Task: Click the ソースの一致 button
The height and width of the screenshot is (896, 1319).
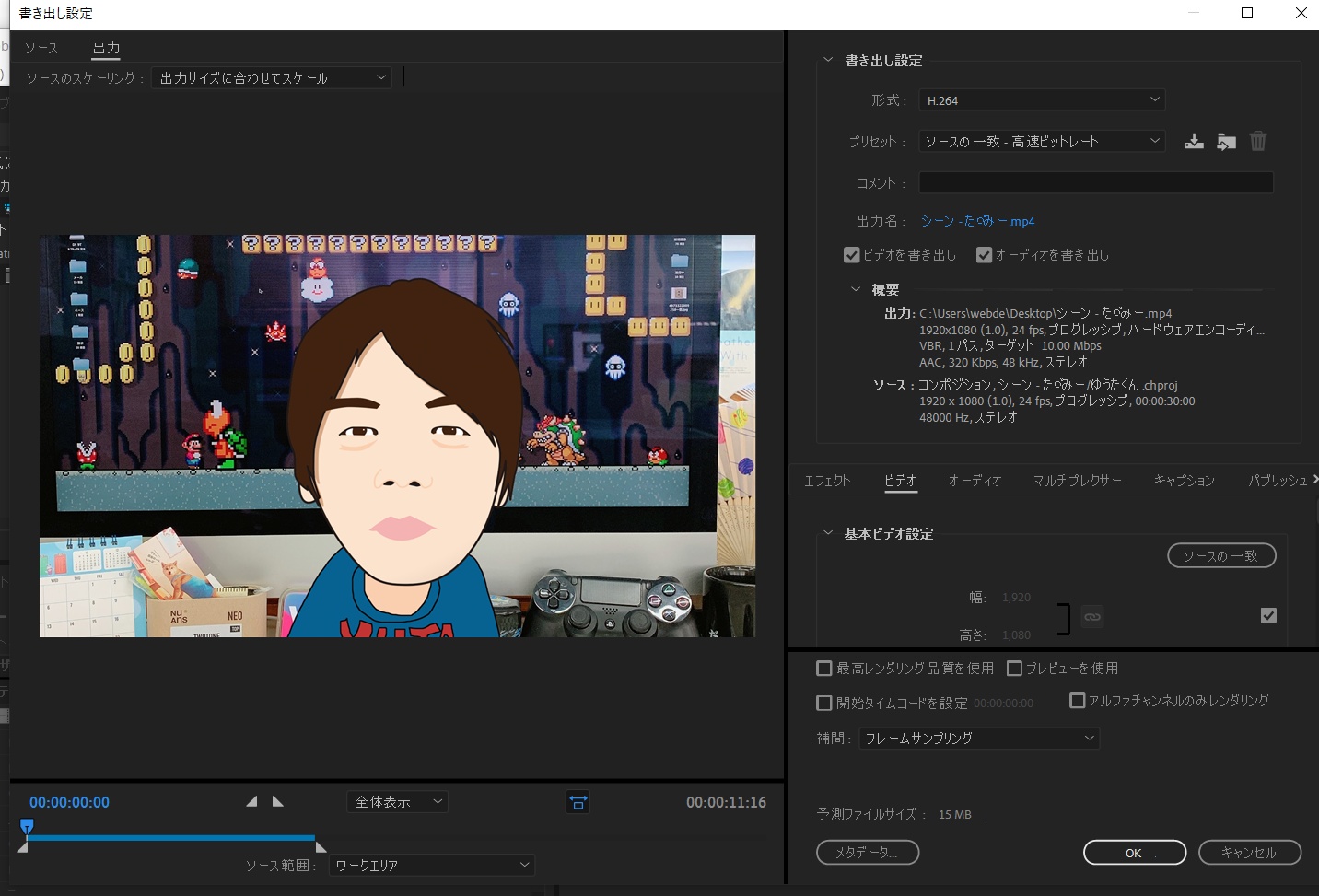Action: (x=1221, y=555)
